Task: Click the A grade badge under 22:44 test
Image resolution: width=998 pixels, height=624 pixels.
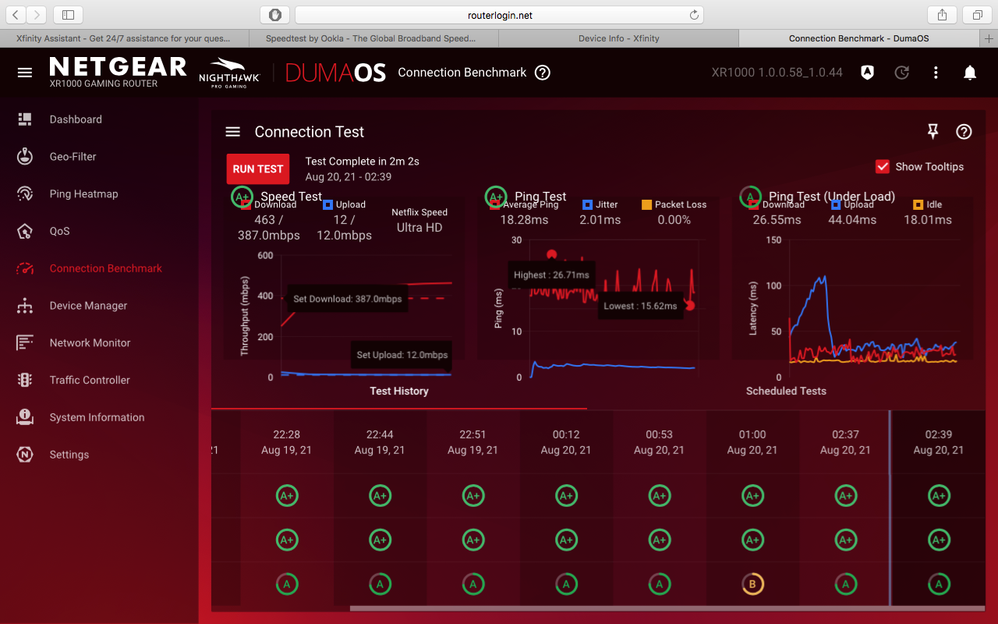Action: coord(380,584)
